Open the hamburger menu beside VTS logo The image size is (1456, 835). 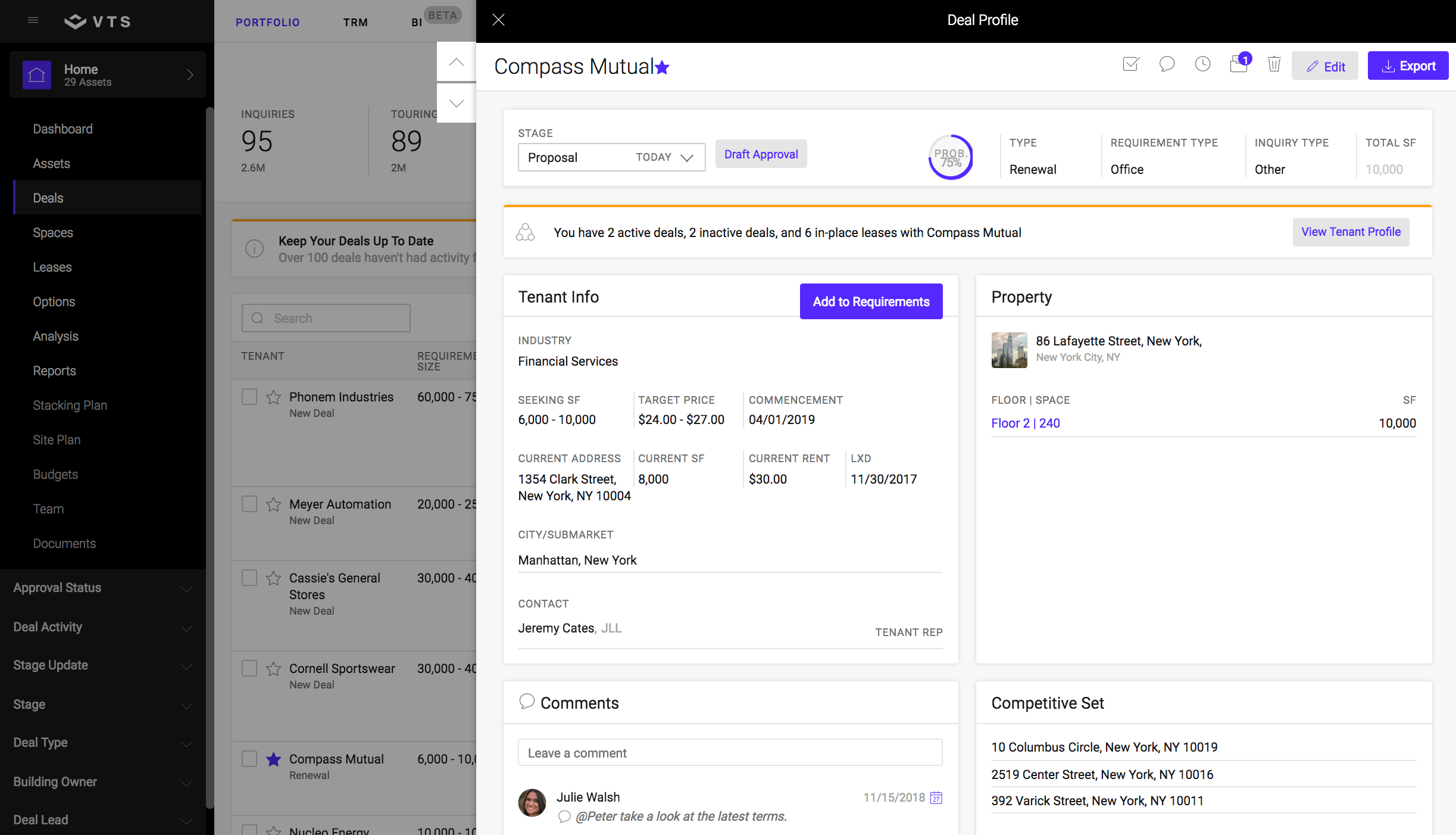[x=33, y=21]
